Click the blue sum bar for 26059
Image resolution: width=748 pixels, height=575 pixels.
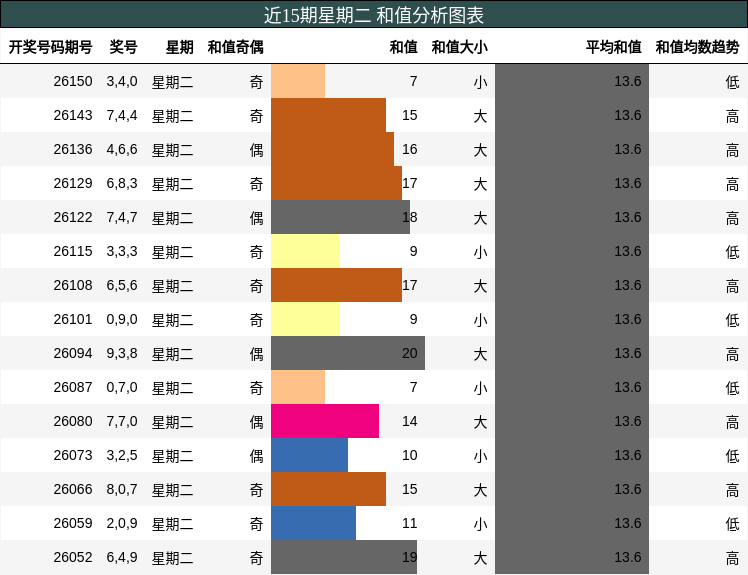313,523
